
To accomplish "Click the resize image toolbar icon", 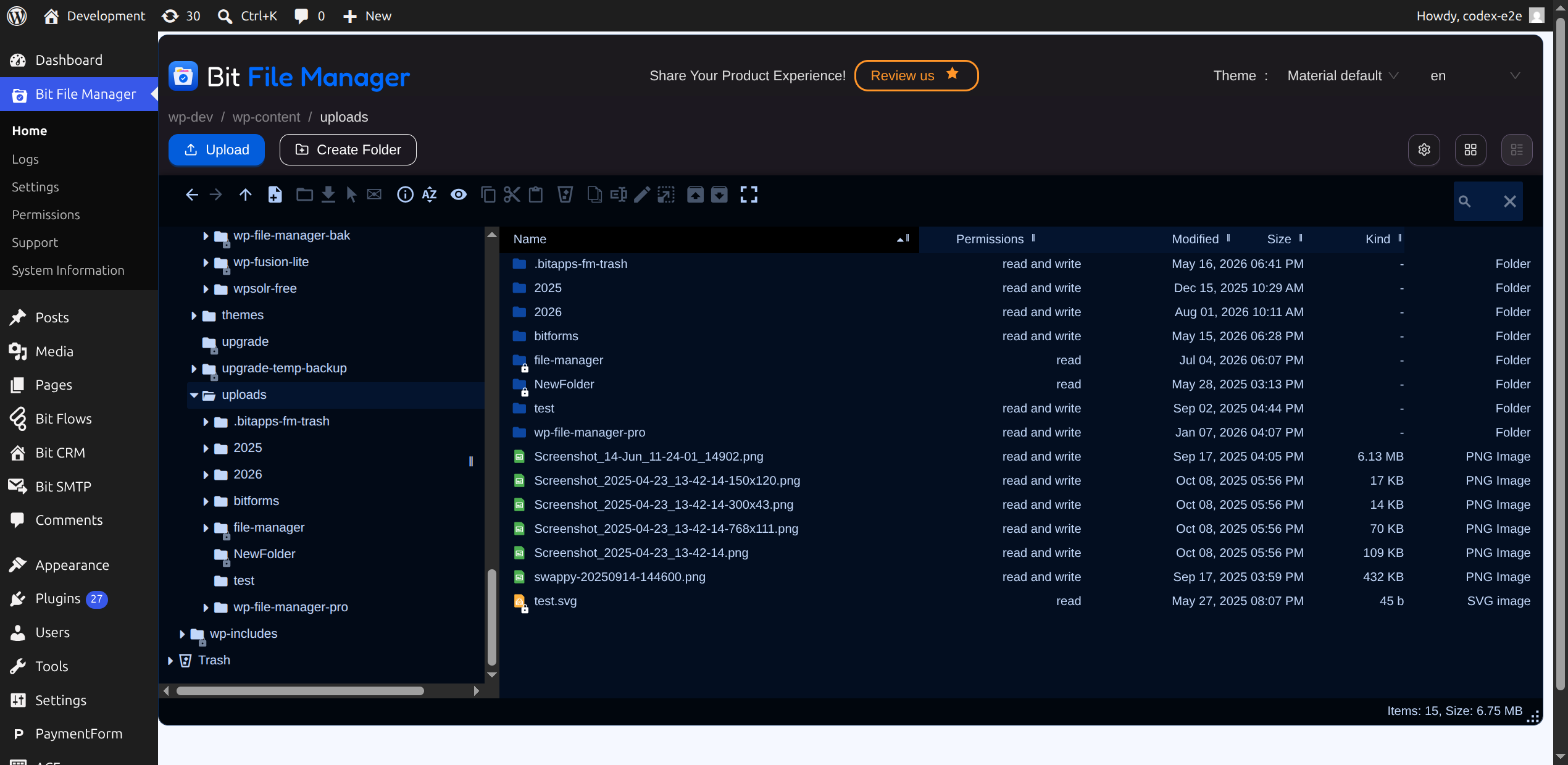I will click(x=666, y=195).
